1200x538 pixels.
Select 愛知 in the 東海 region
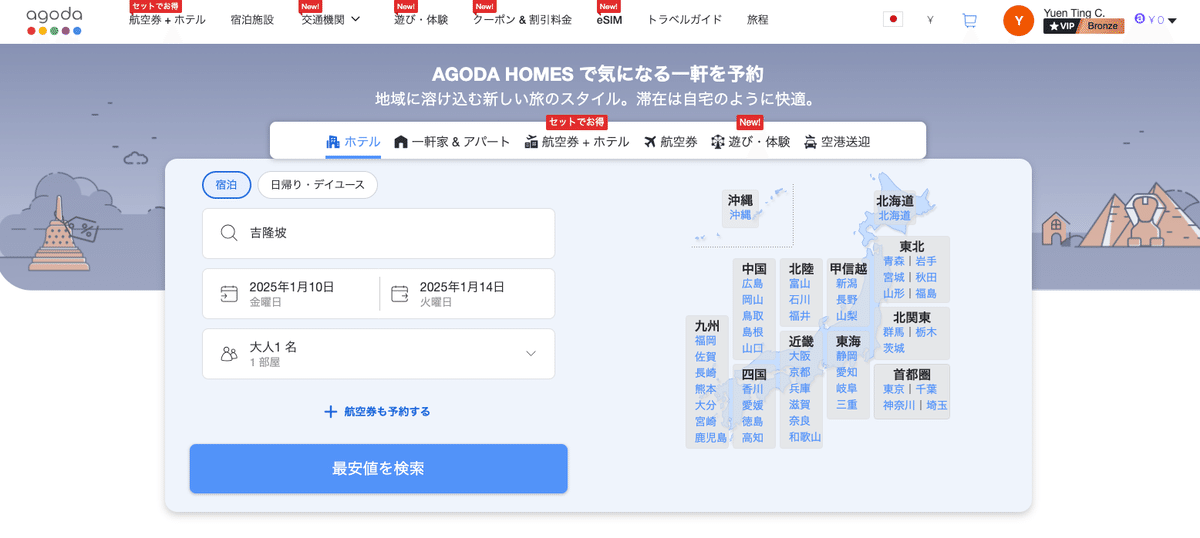pos(847,372)
